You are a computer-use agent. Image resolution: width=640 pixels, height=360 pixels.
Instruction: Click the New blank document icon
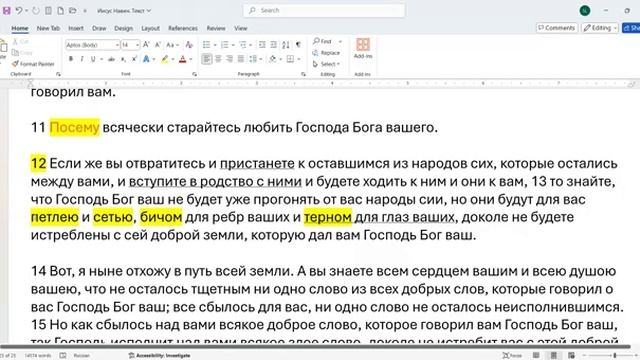[x=60, y=11]
